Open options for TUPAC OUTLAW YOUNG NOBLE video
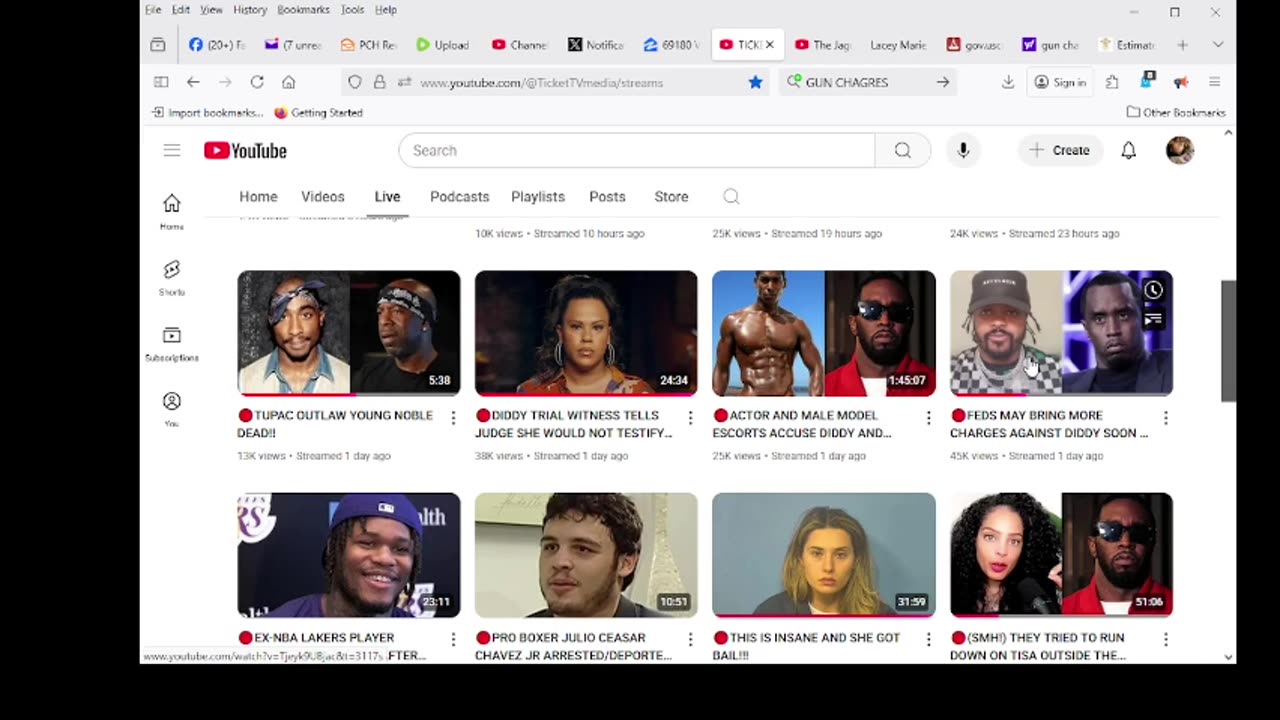The image size is (1280, 720). tap(453, 417)
